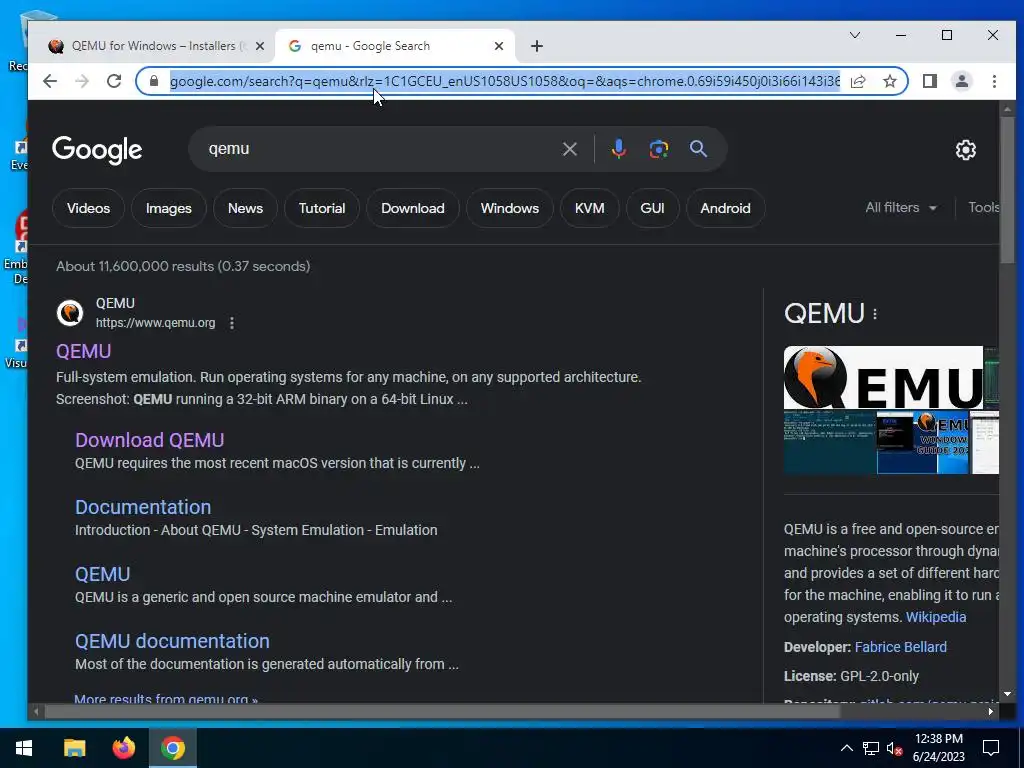This screenshot has height=768, width=1024.
Task: Open the main QEMU result heading
Action: 84,351
